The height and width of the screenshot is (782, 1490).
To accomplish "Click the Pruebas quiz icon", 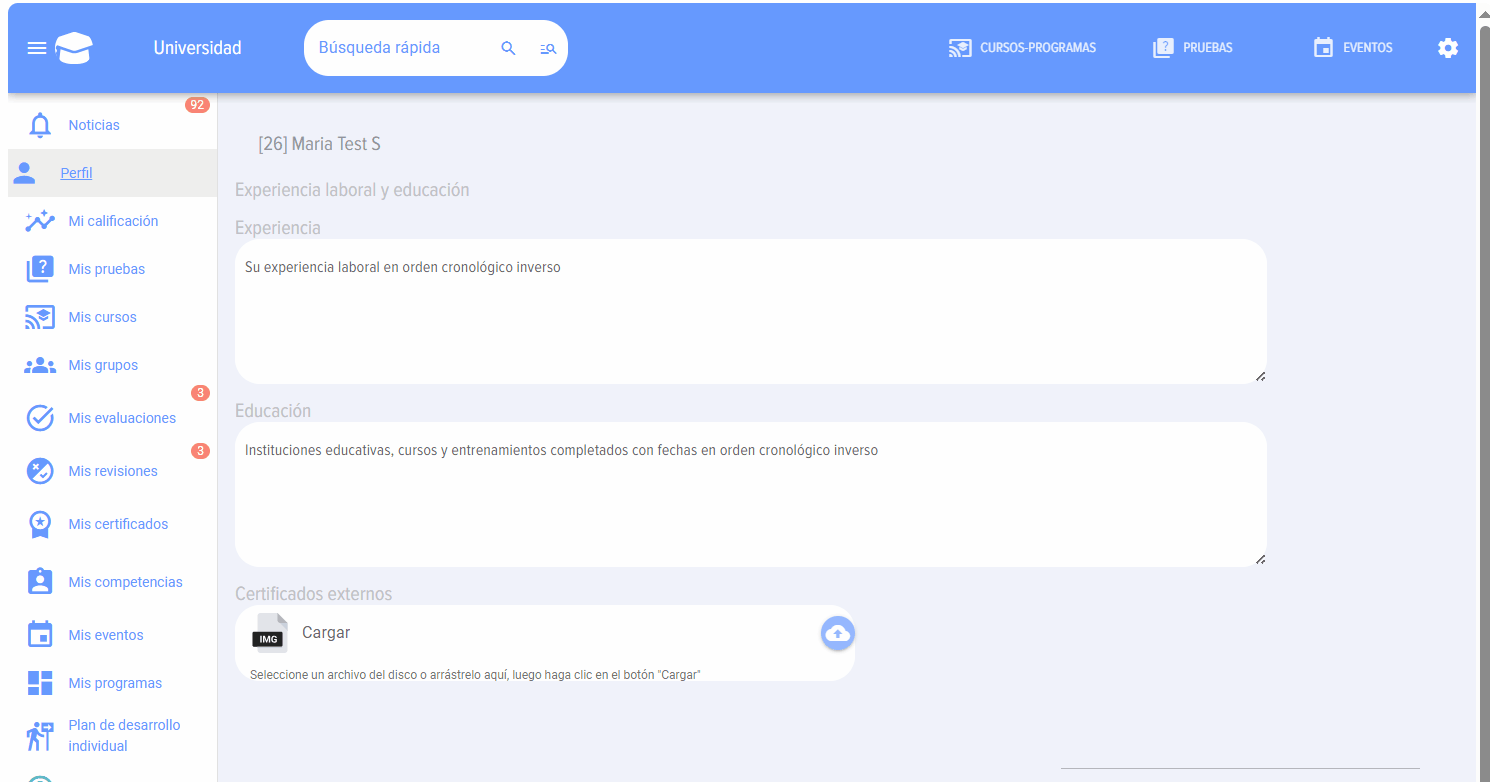I will coord(1163,48).
